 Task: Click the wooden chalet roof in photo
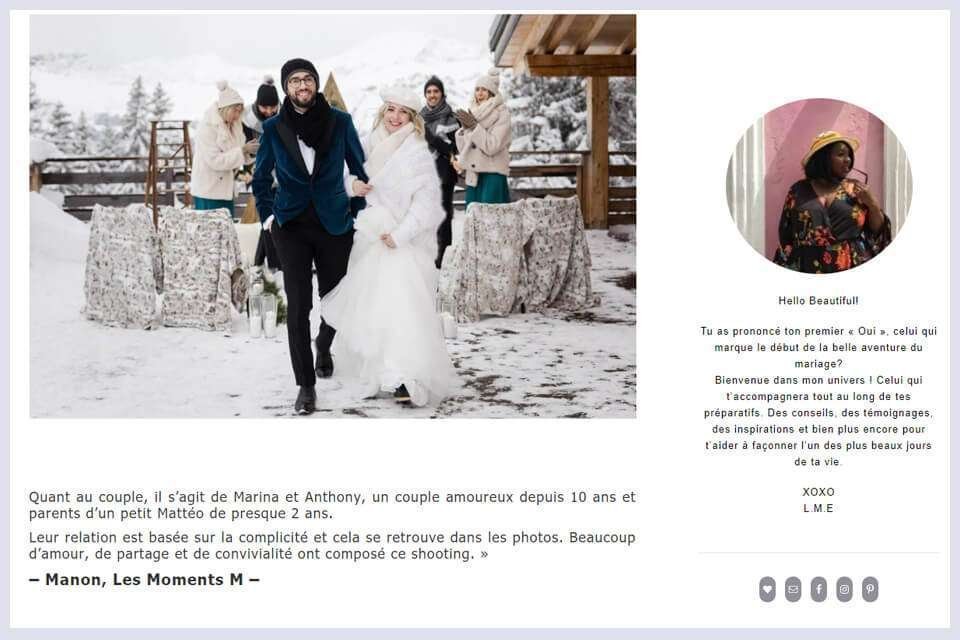[563, 42]
